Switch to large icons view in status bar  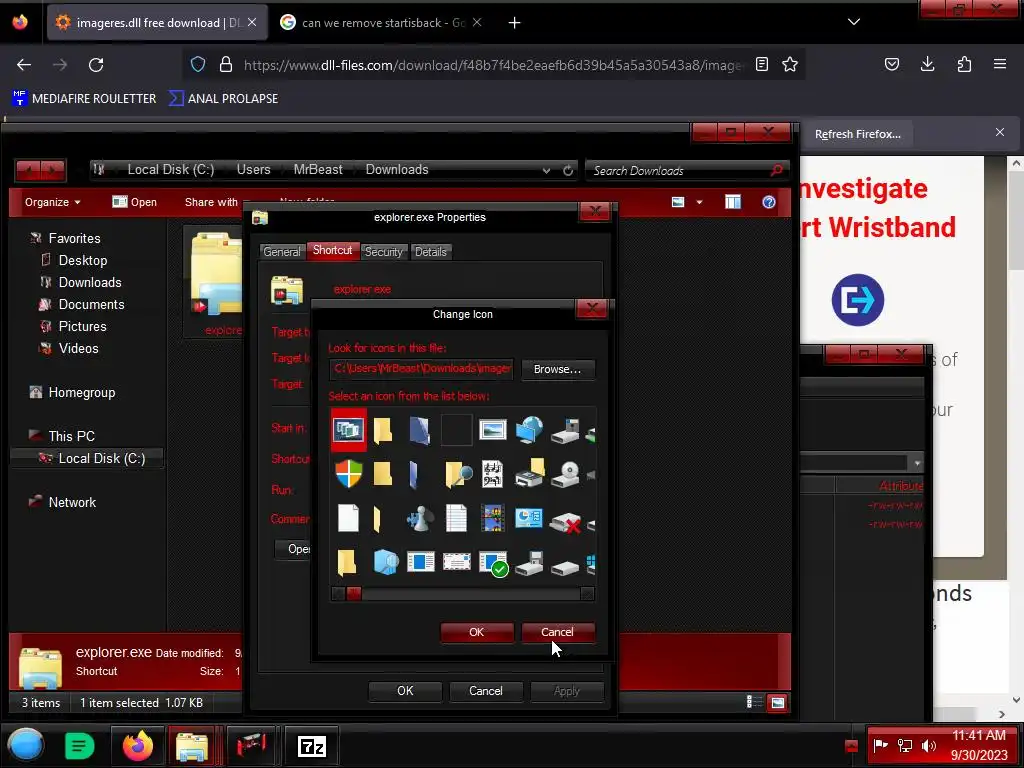point(778,703)
